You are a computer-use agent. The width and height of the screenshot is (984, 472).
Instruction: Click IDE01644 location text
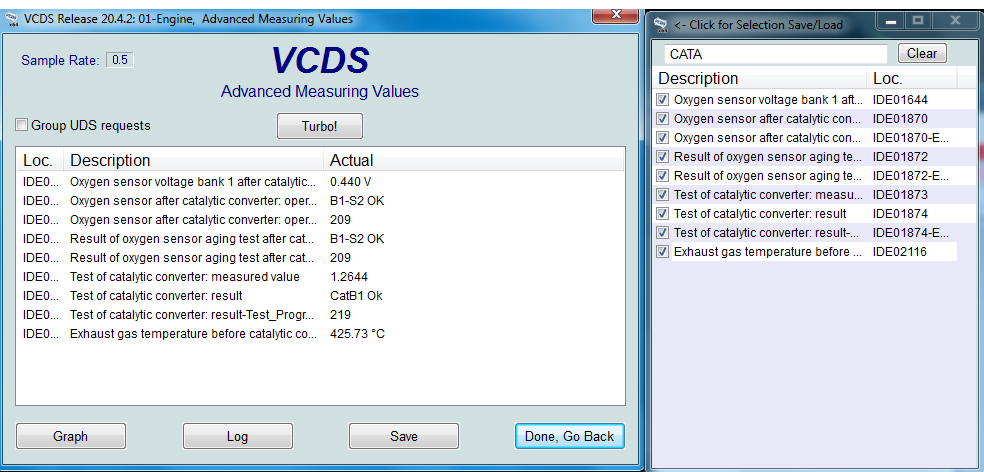pos(900,100)
